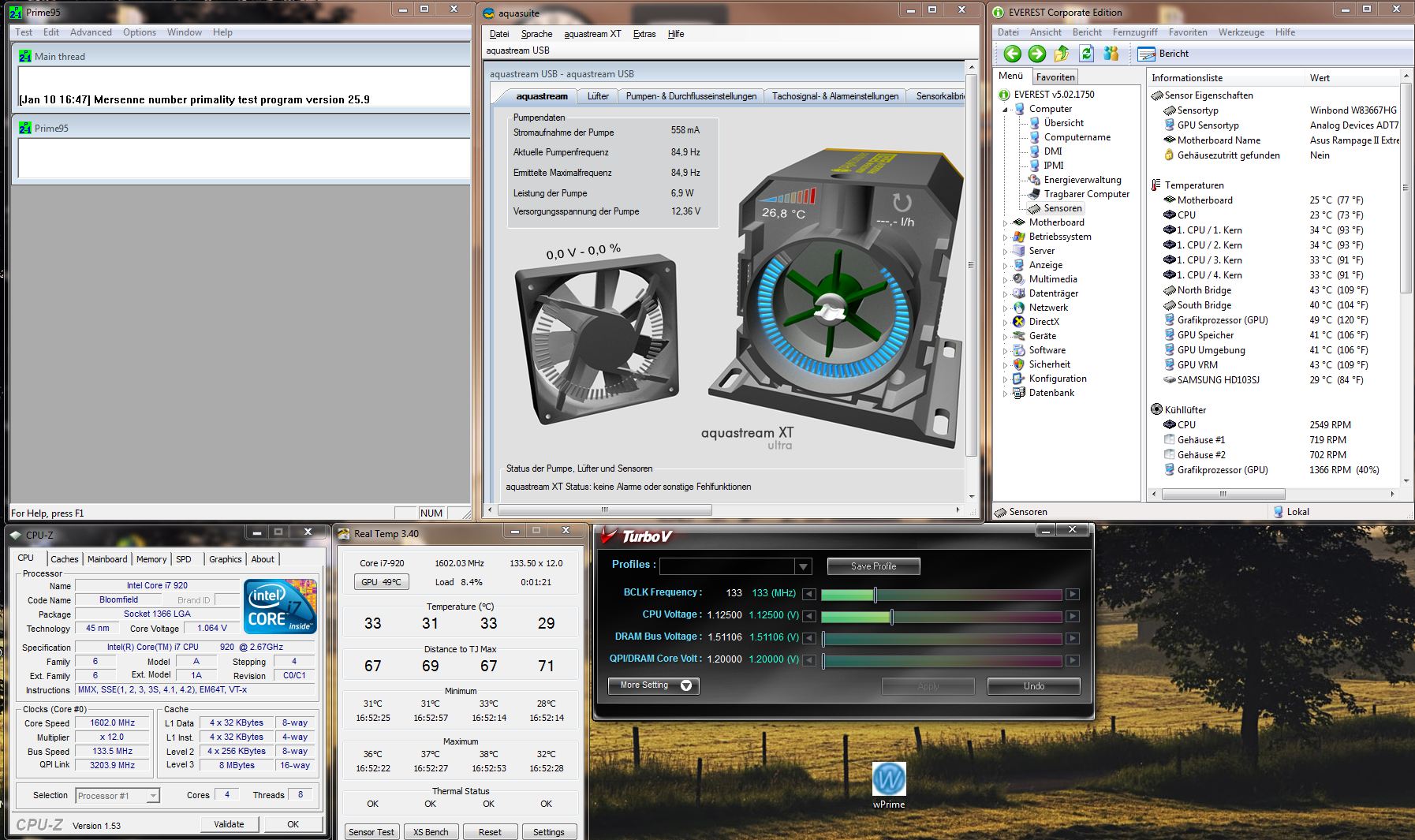Click the users icon in EVEREST toolbar
The height and width of the screenshot is (840, 1415).
(x=1111, y=54)
